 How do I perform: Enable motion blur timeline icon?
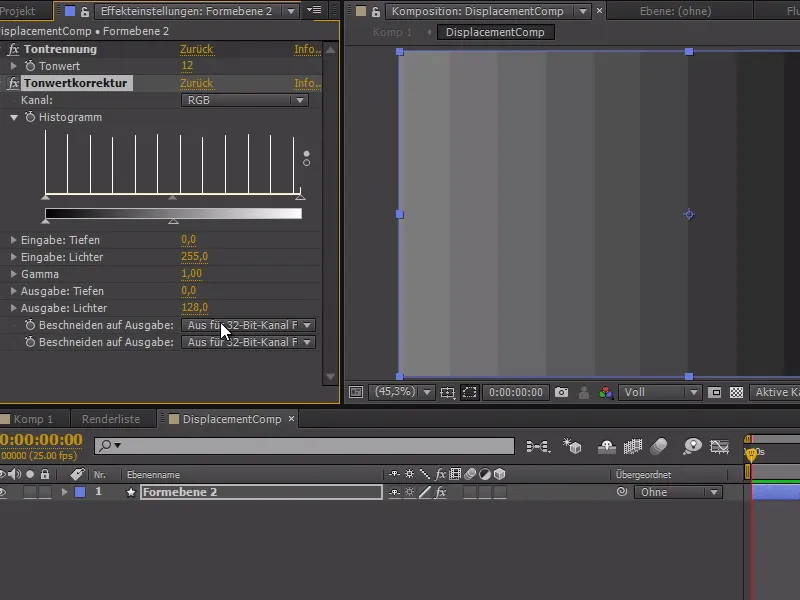[x=659, y=446]
